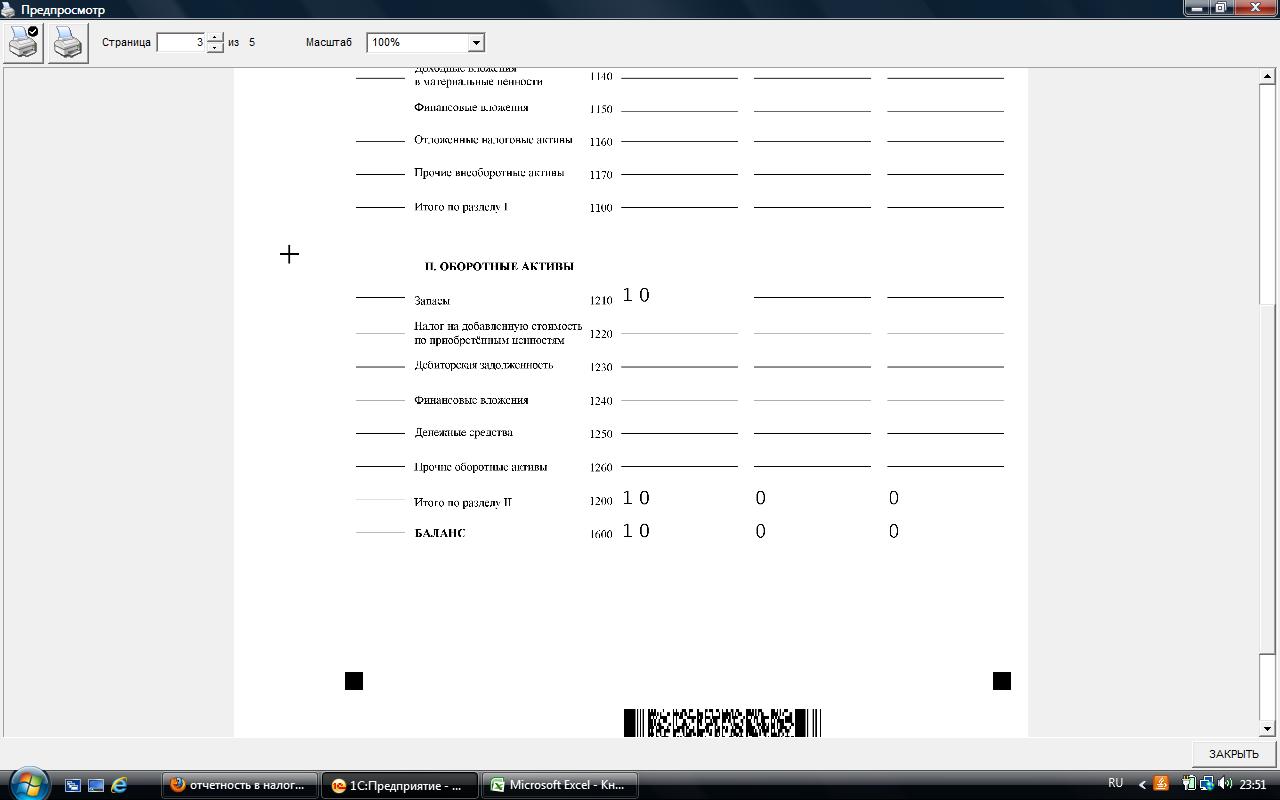Open the Windows Start menu
This screenshot has height=800, width=1280.
pyautogui.click(x=28, y=784)
